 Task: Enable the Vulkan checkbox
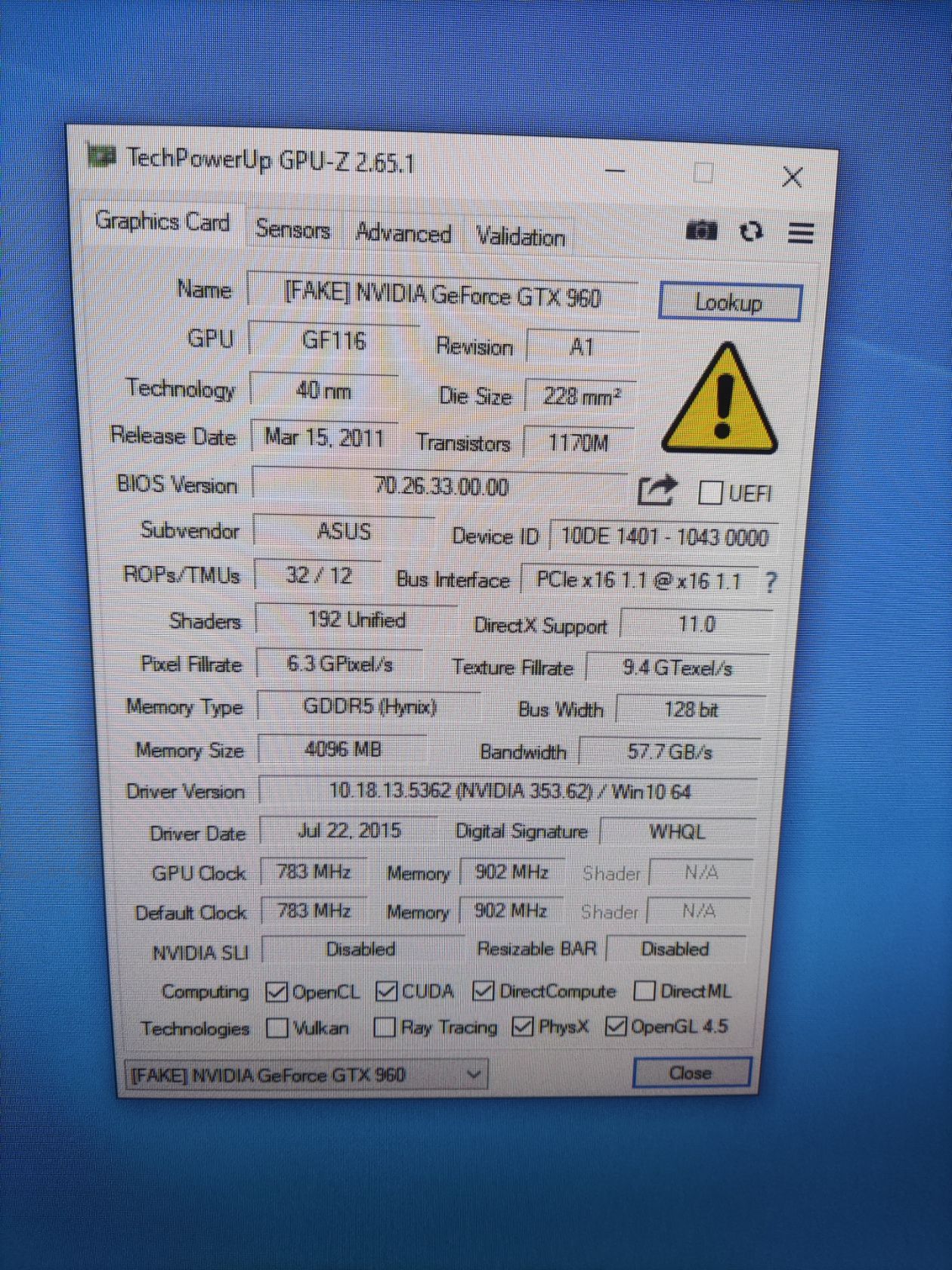pyautogui.click(x=277, y=1028)
